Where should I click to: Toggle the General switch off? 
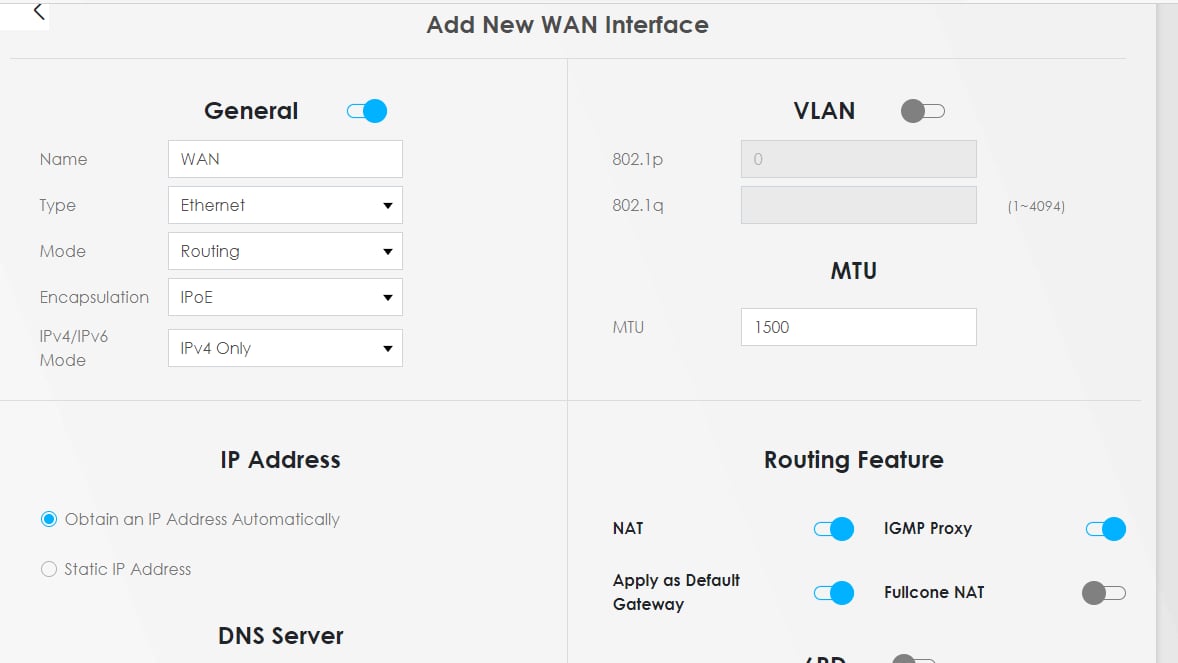click(367, 111)
